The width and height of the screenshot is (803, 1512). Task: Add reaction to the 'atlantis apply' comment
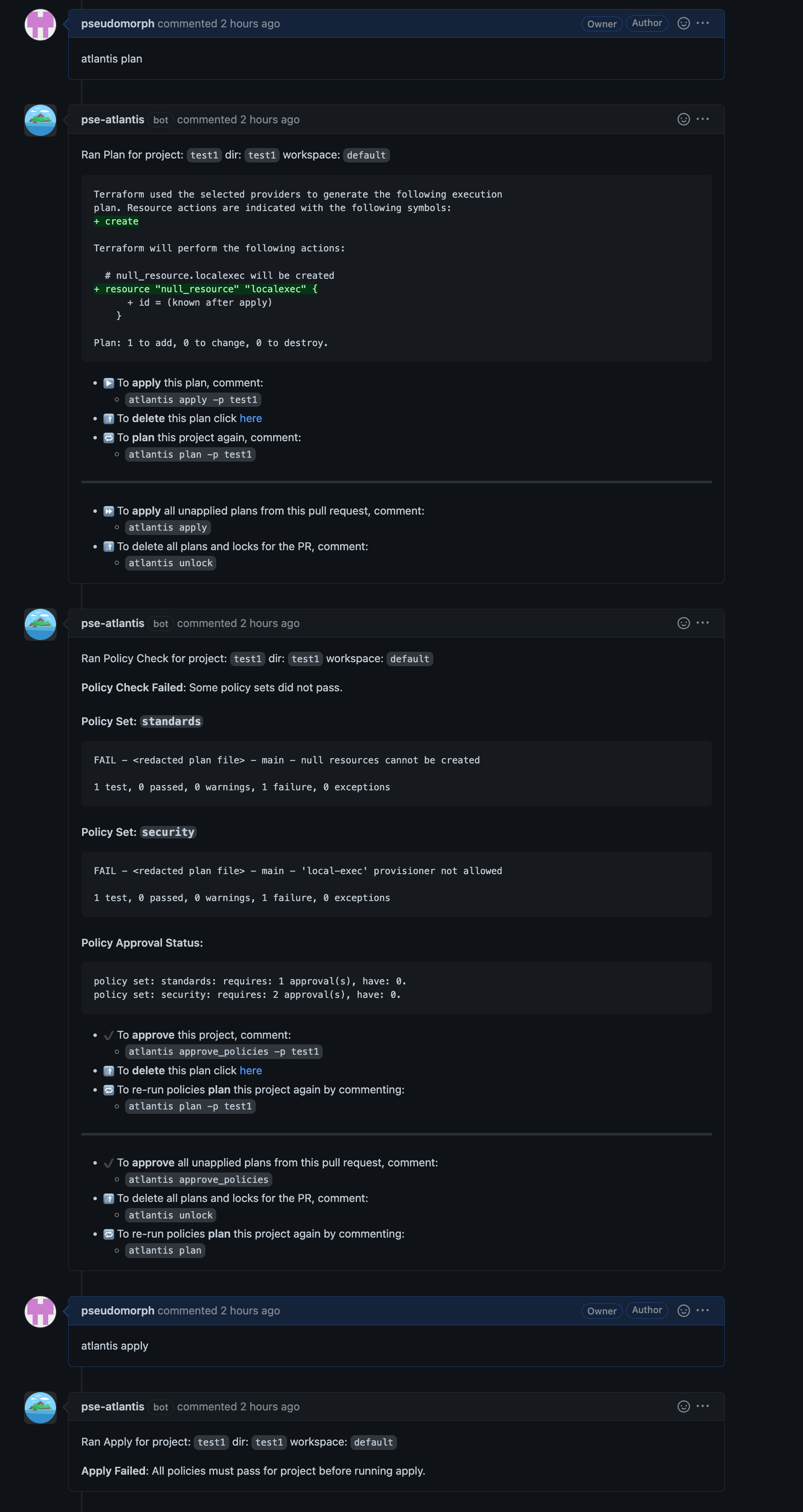coord(683,1310)
